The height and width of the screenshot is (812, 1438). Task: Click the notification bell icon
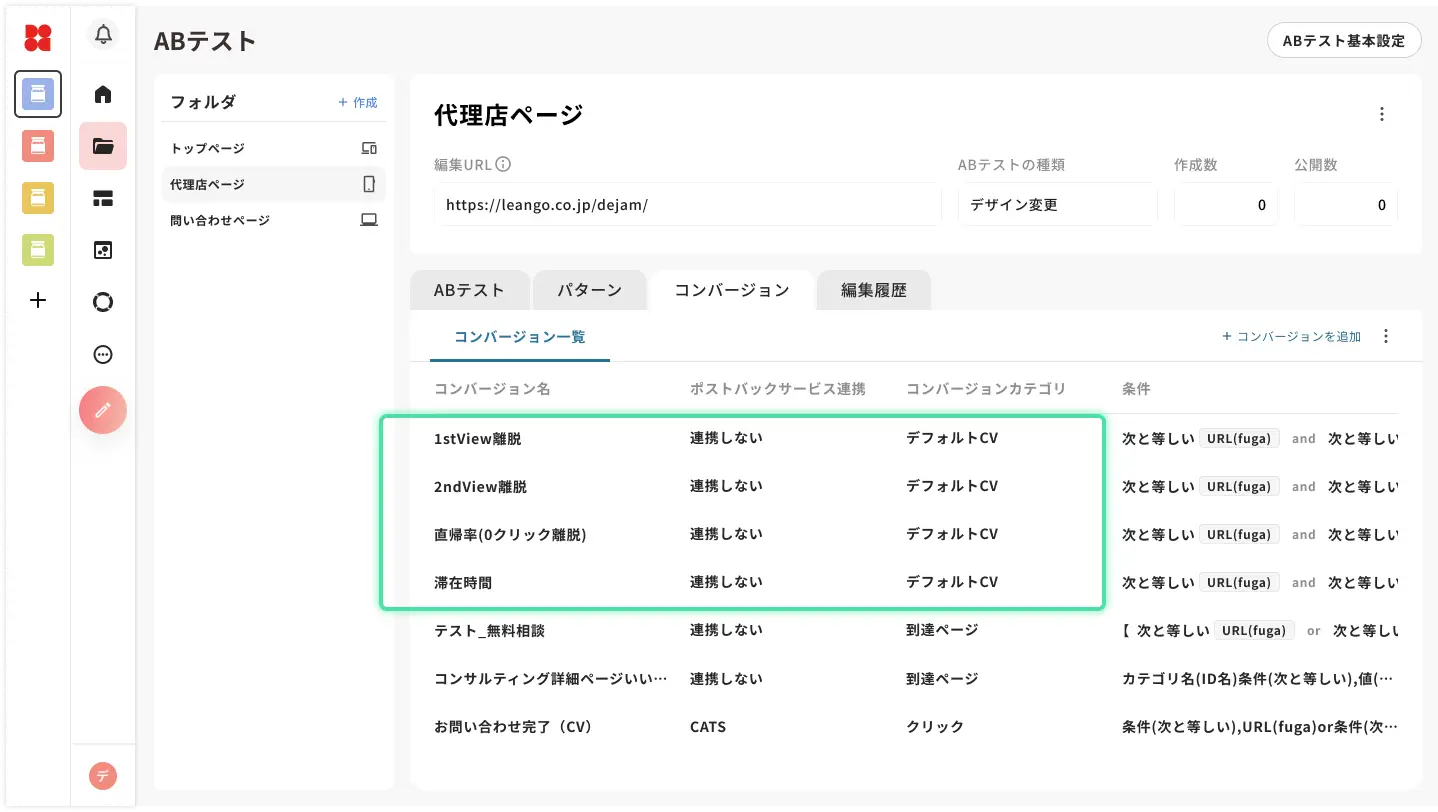(x=103, y=35)
